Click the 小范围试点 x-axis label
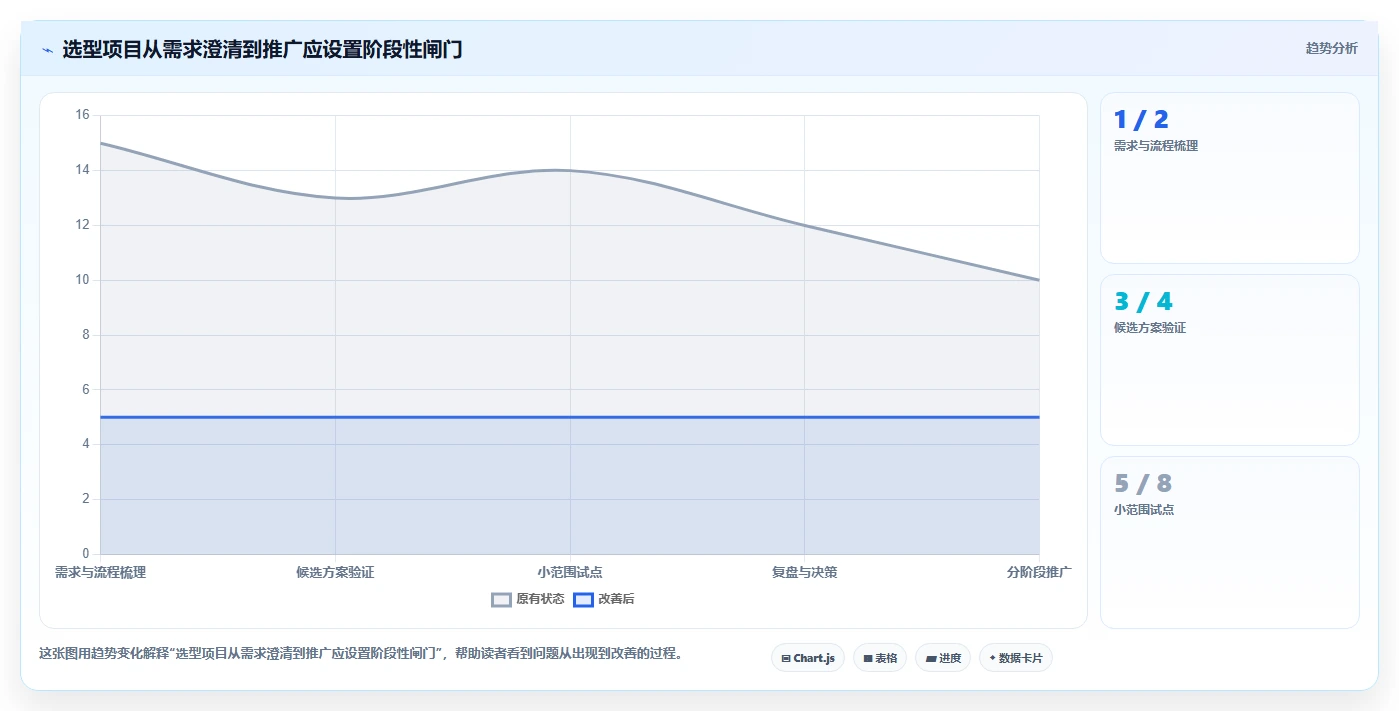The height and width of the screenshot is (711, 1399). 570,573
